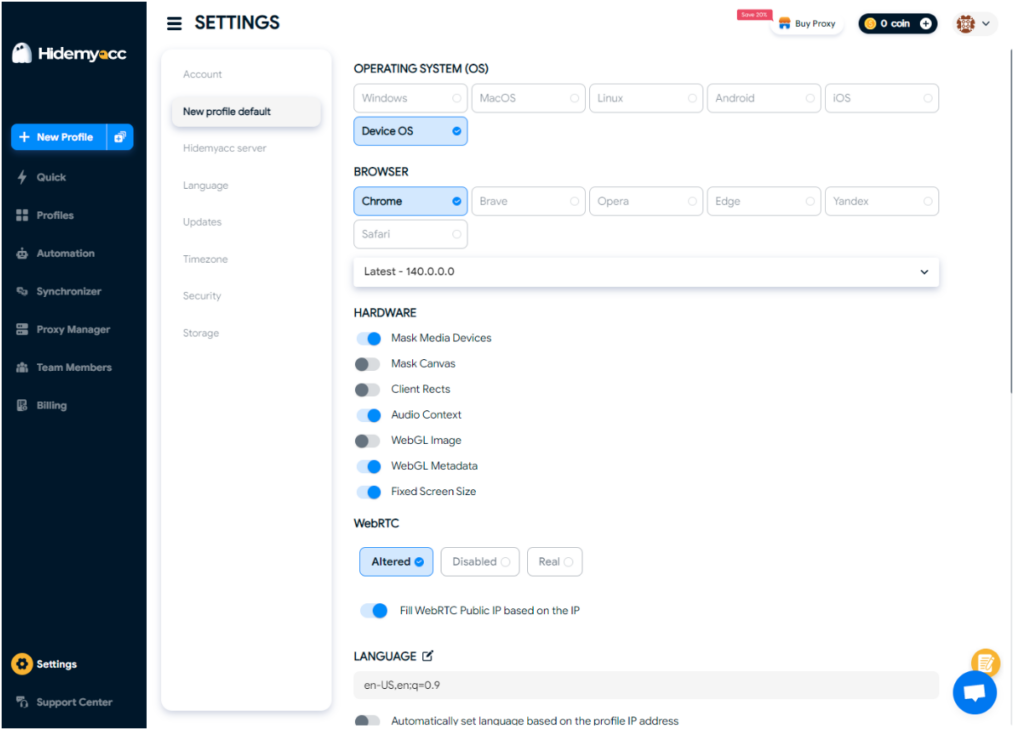Click the Hidemyacc ghost logo
Image resolution: width=1024 pixels, height=730 pixels.
(x=22, y=54)
